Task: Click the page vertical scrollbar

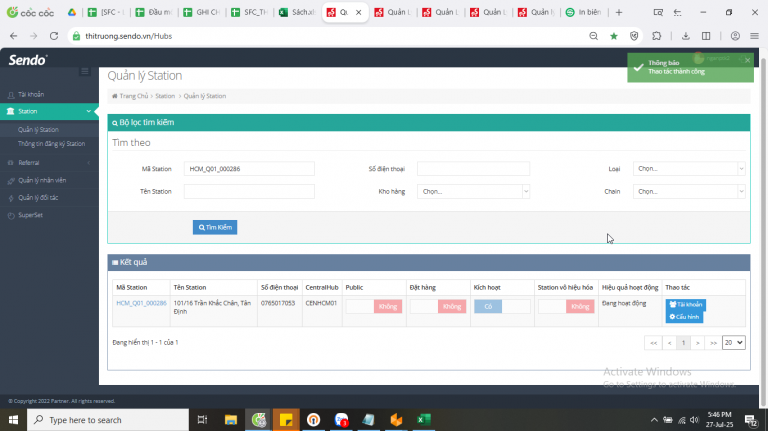Action: coord(763,230)
